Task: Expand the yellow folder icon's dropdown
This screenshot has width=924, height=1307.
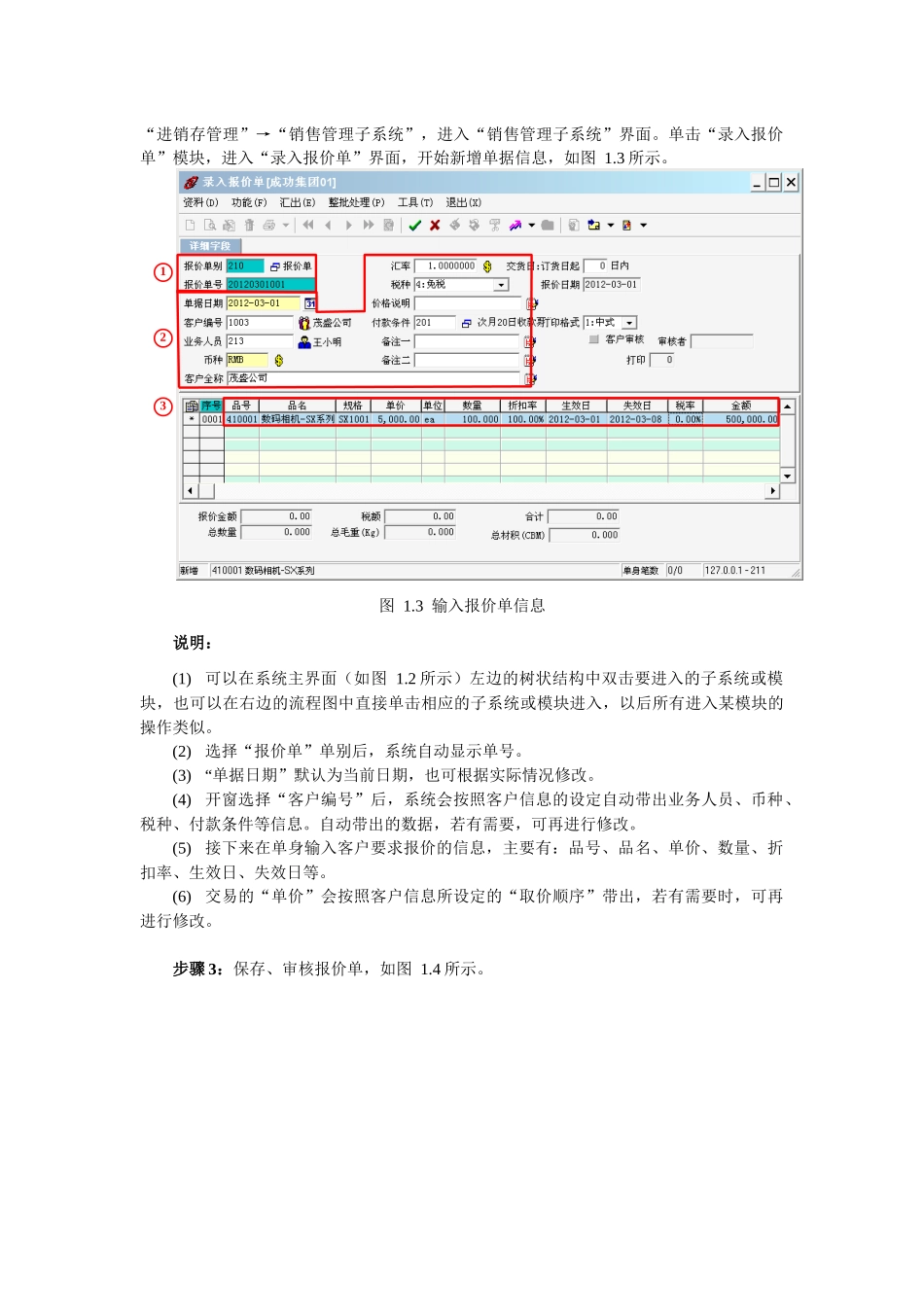Action: [611, 226]
